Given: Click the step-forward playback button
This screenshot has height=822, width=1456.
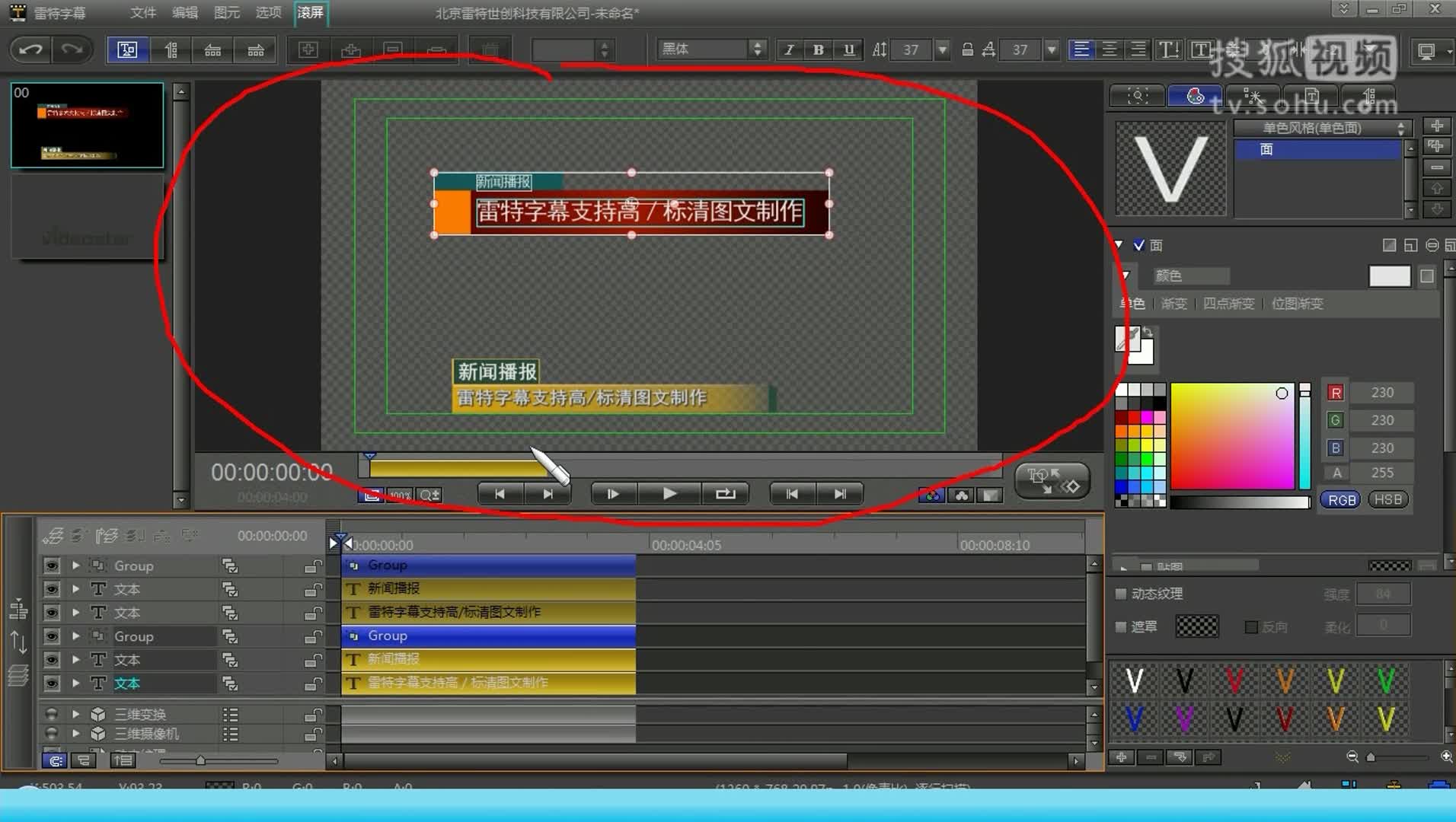Looking at the screenshot, I should (x=613, y=494).
